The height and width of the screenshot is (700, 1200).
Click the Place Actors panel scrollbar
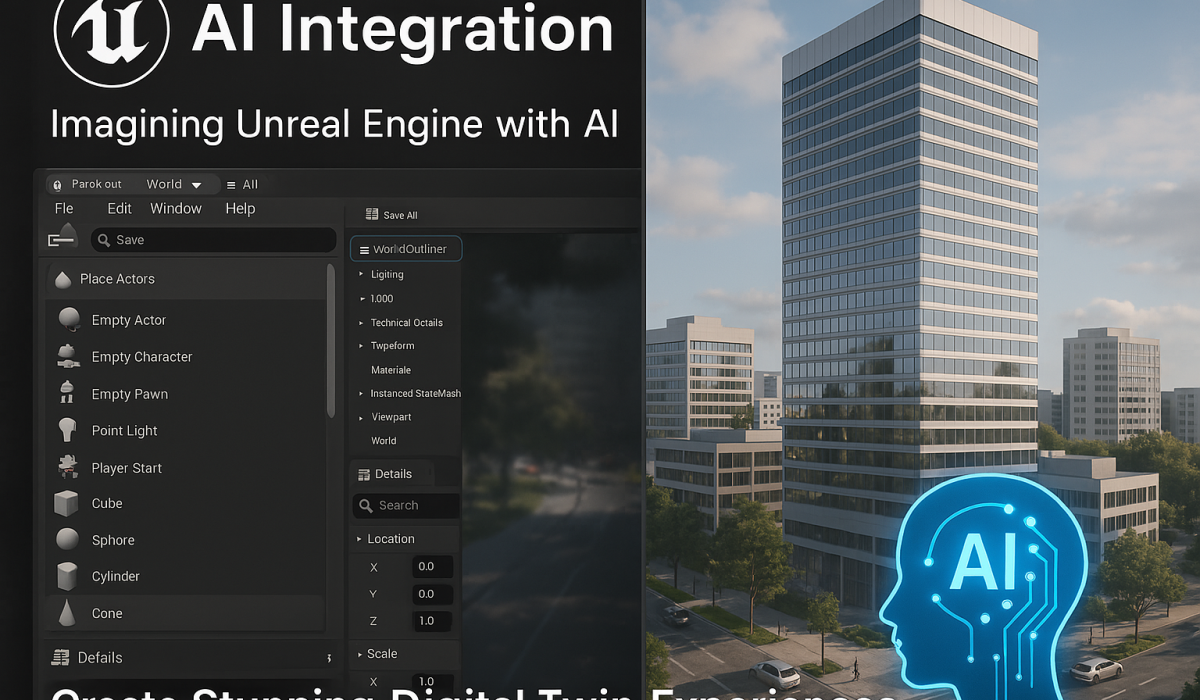(331, 340)
